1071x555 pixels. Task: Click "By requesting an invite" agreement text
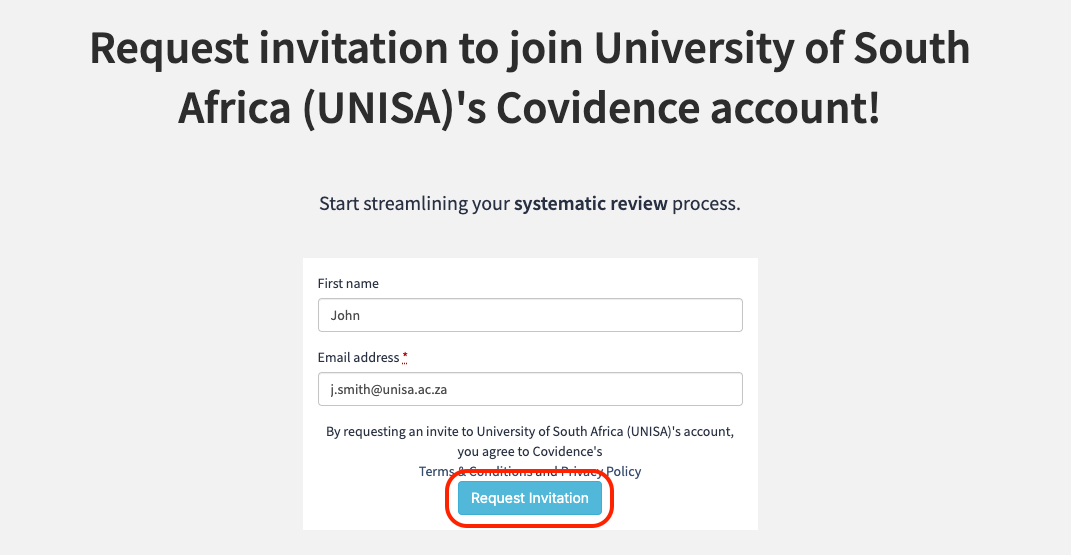(x=387, y=432)
